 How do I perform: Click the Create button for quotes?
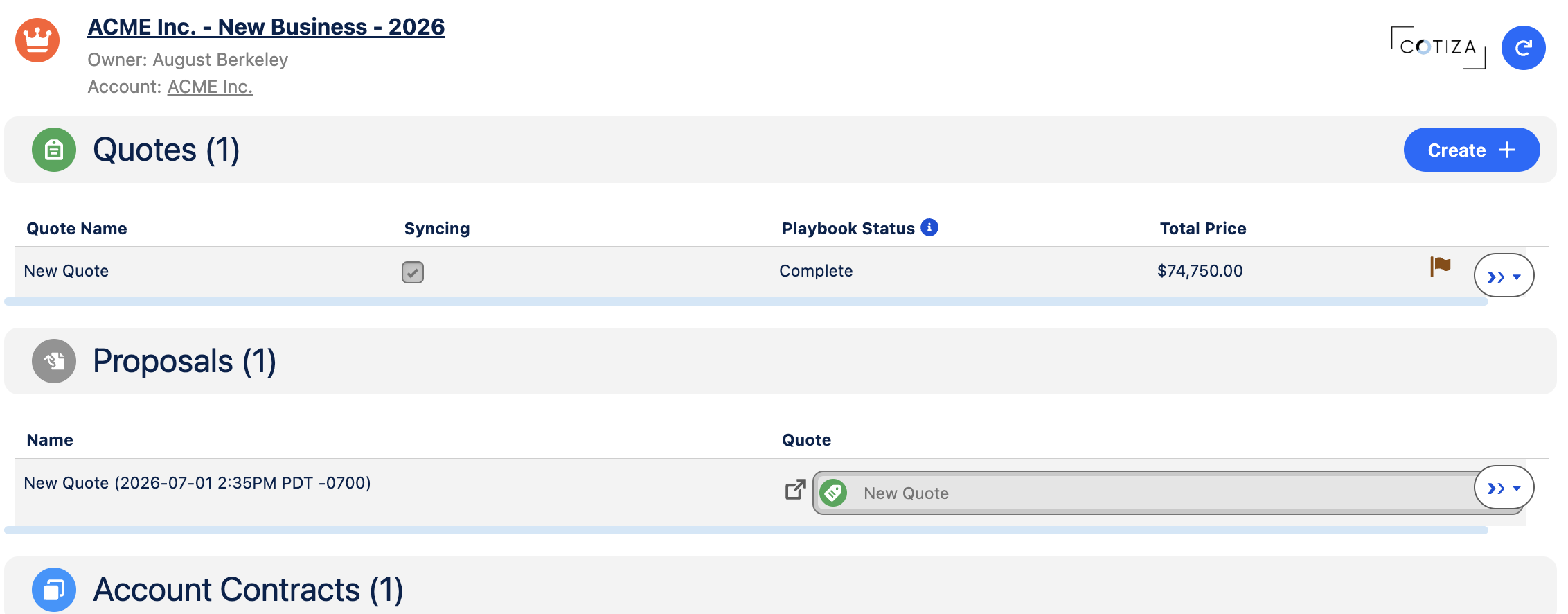tap(1472, 150)
